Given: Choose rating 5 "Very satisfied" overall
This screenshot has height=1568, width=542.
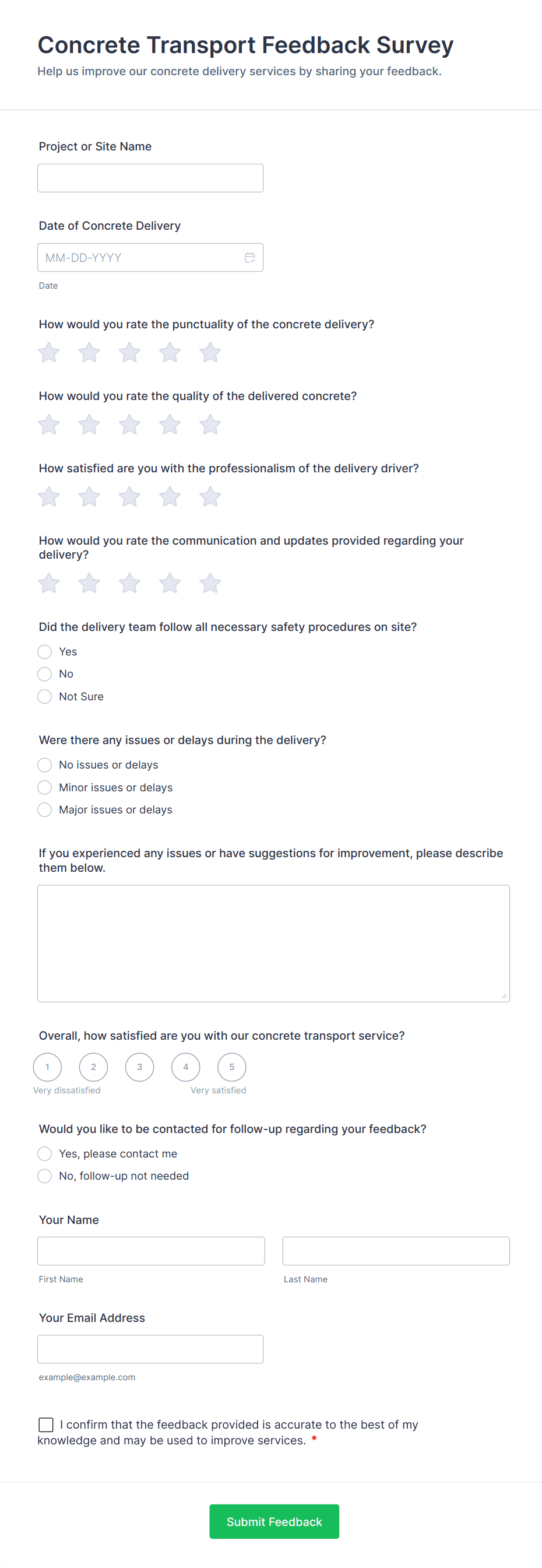Looking at the screenshot, I should coord(232,1067).
